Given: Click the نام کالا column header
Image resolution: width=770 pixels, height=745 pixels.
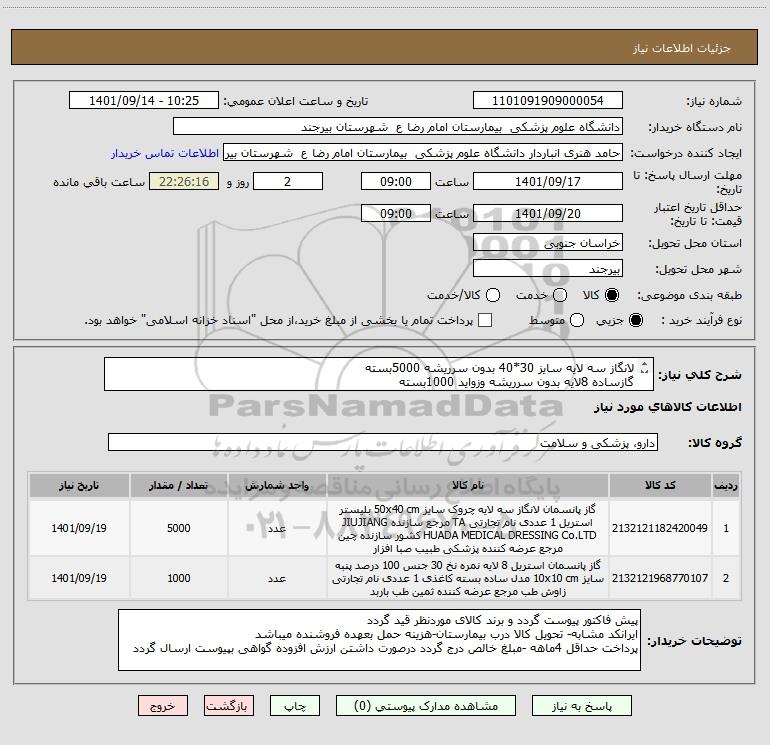Looking at the screenshot, I should (468, 485).
